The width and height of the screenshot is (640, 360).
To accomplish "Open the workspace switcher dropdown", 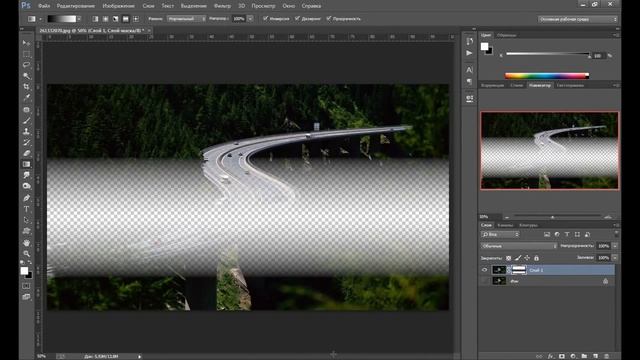I will coord(577,19).
